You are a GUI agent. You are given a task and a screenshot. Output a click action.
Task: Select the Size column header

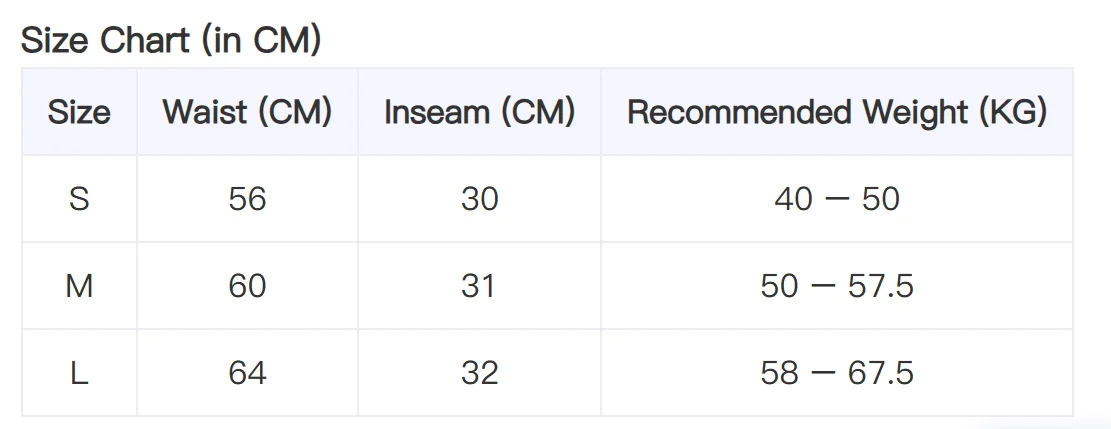[79, 112]
